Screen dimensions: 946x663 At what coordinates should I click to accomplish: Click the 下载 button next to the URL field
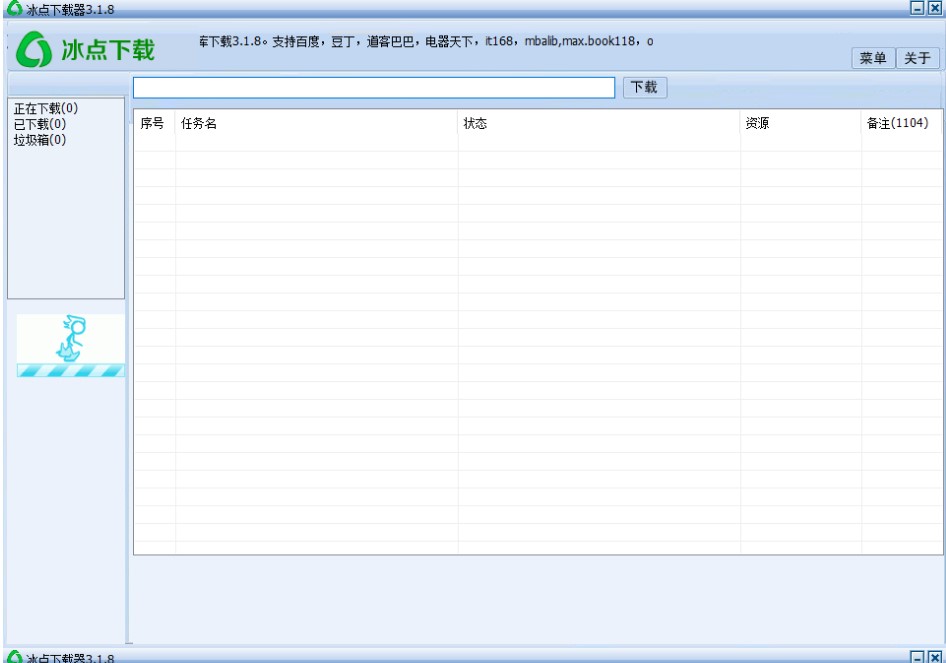click(644, 87)
